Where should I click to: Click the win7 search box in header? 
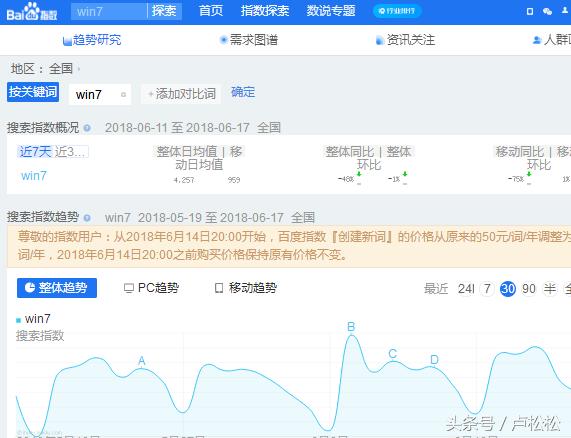pos(109,11)
